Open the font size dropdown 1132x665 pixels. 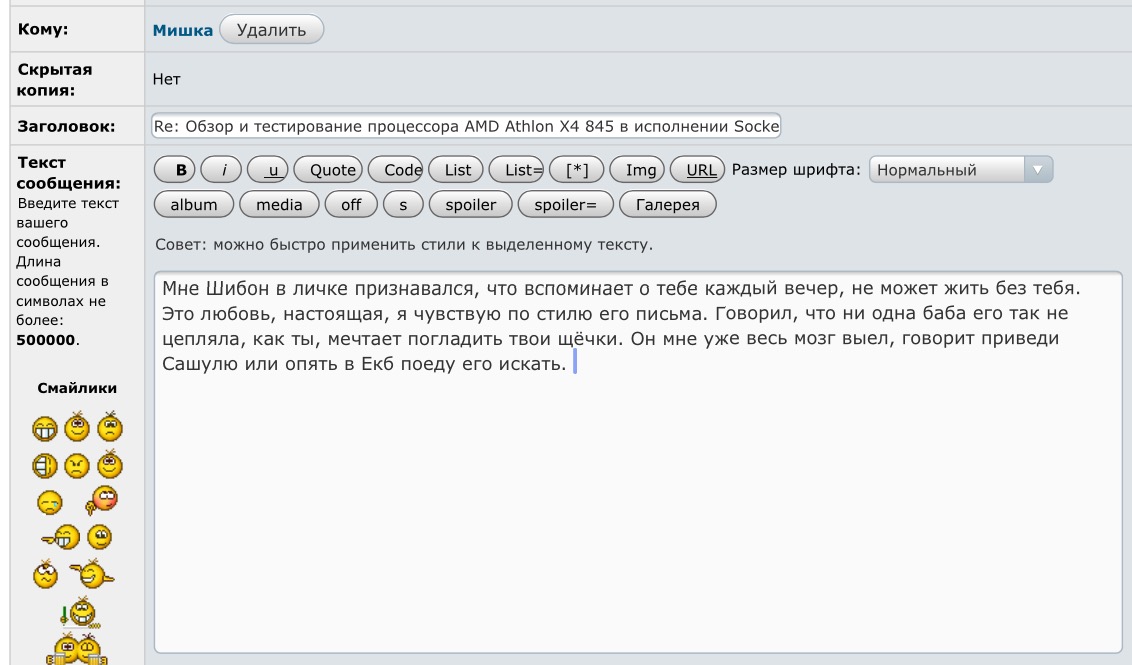tap(961, 170)
